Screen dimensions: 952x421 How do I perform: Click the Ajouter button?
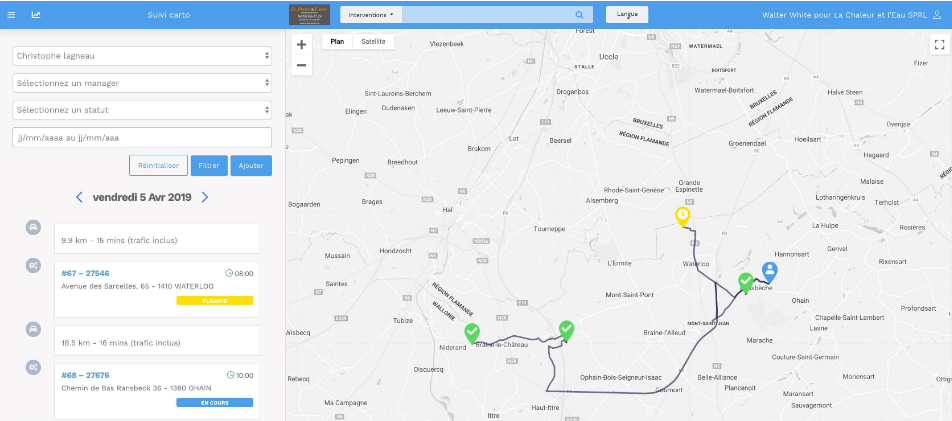click(x=251, y=165)
